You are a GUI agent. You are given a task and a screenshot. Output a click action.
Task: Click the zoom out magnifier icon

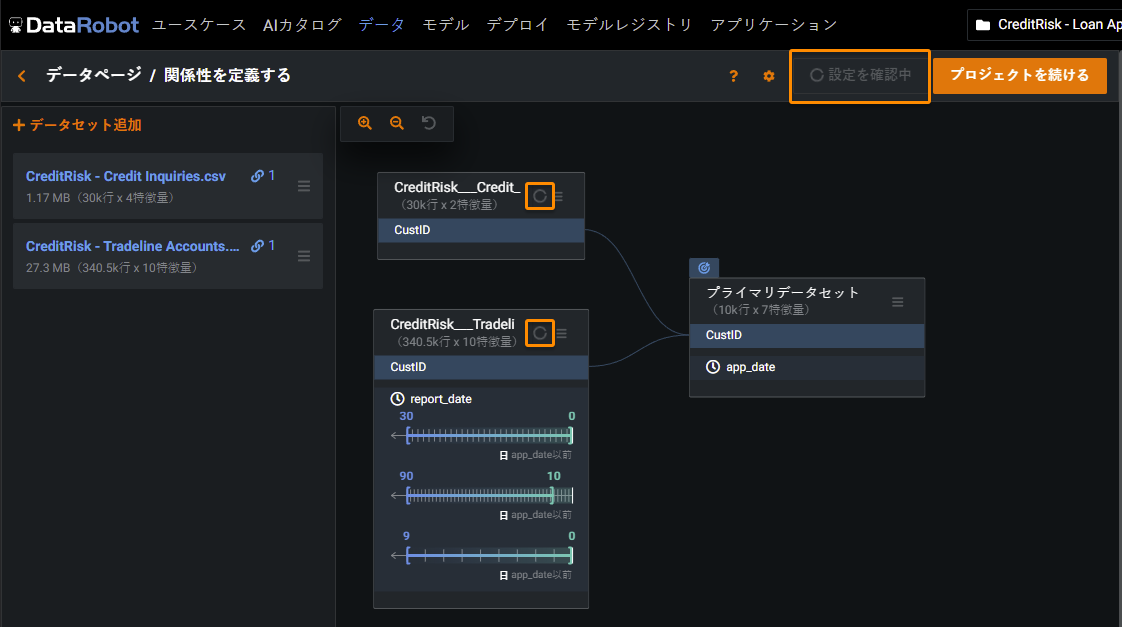click(397, 123)
